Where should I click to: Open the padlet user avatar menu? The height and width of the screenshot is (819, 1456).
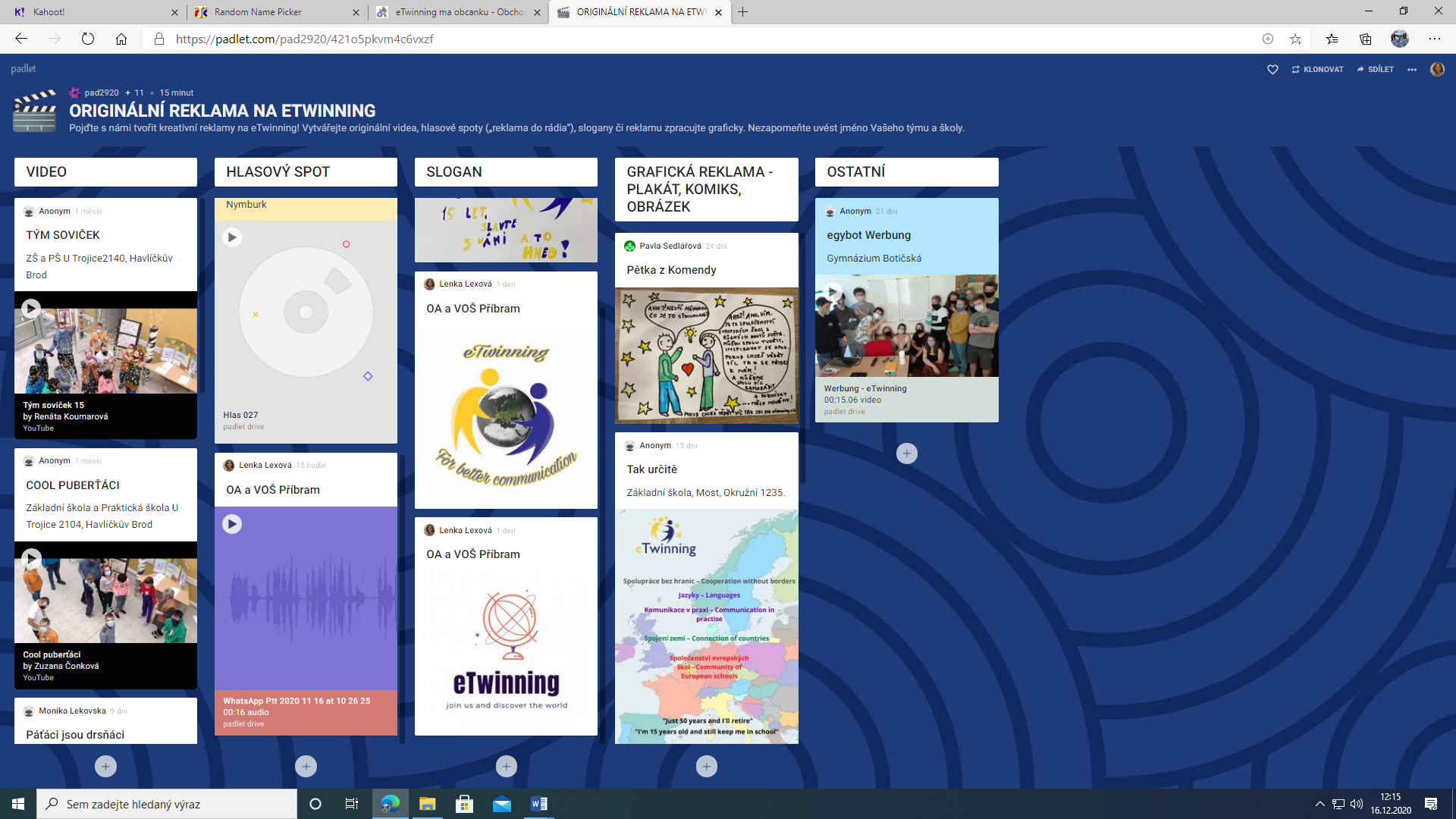pos(1437,69)
